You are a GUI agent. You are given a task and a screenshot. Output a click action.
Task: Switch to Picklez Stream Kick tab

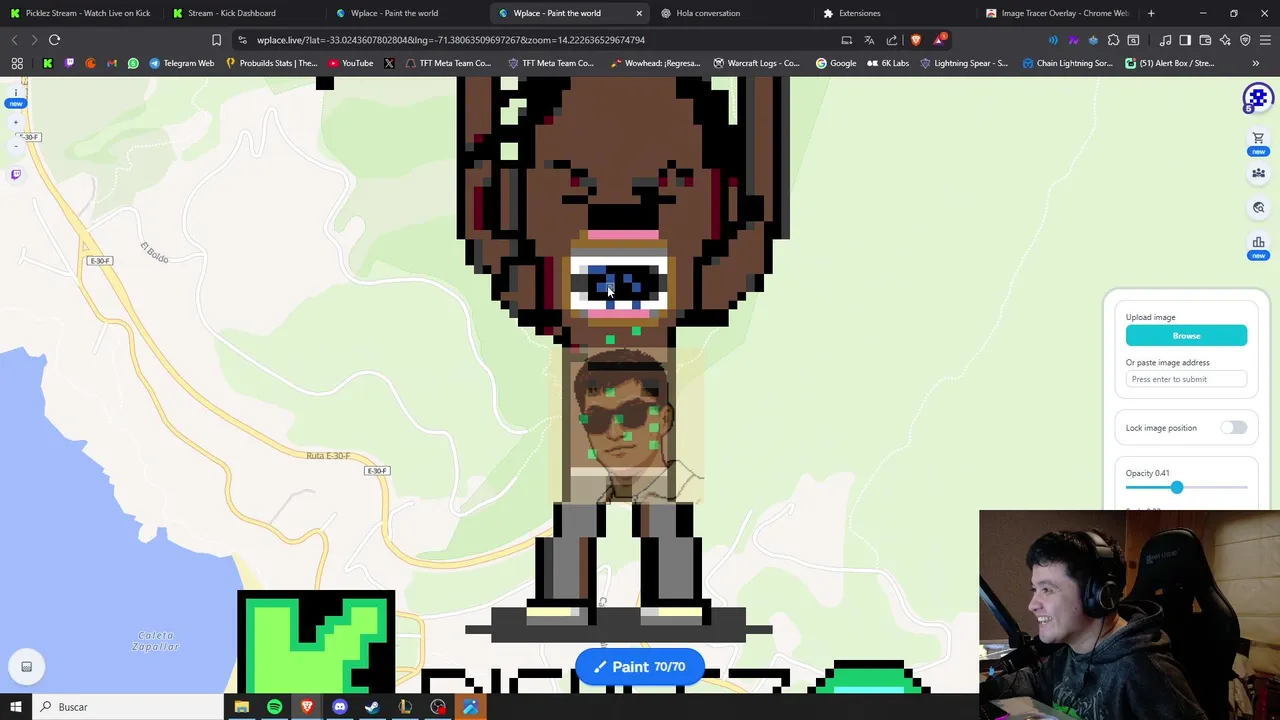click(82, 13)
